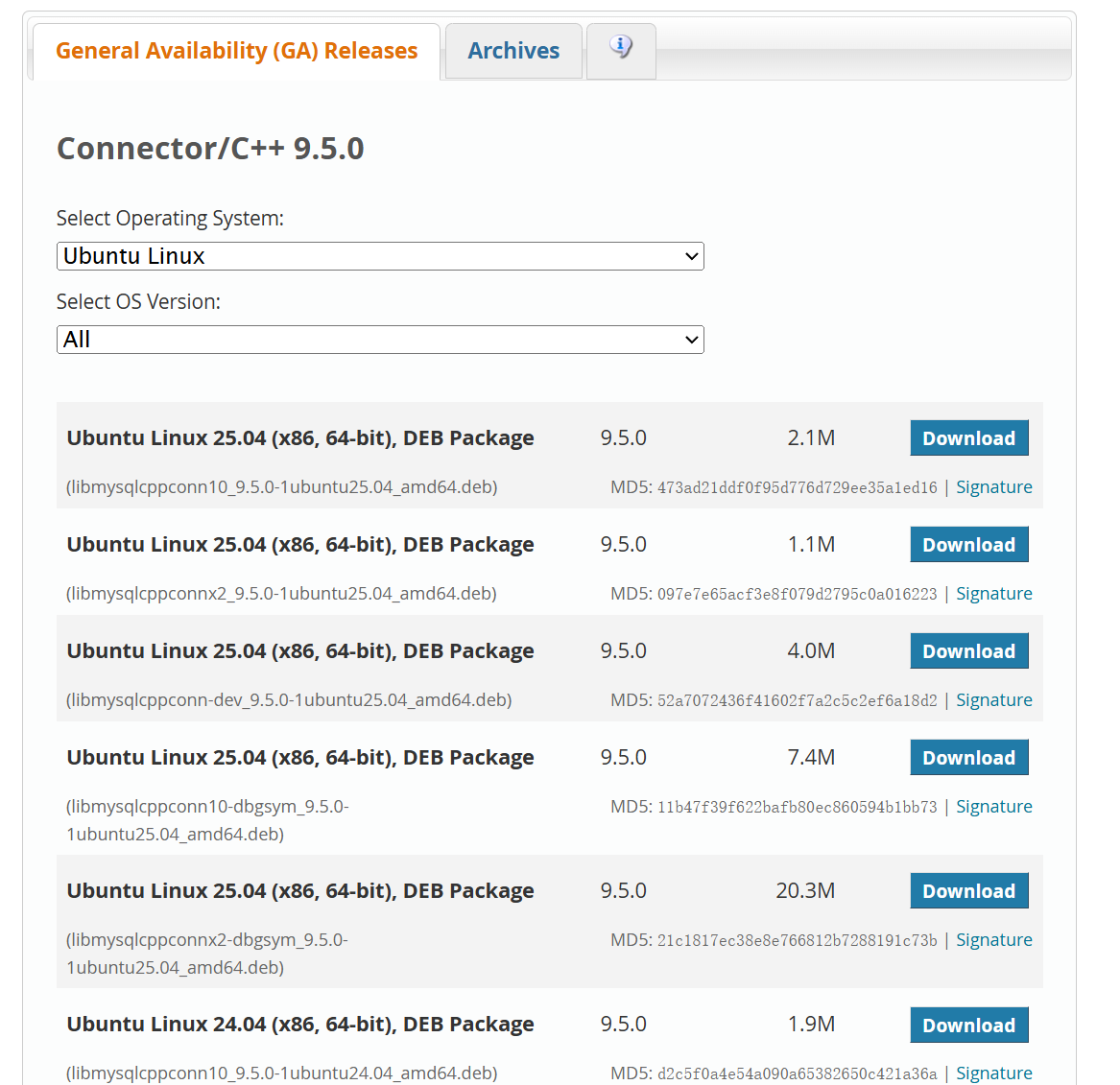Click the libmysqlcppconn10_9.5.0-1ubuntu25.04_amd64.deb filename text
The image size is (1120, 1085).
click(x=281, y=487)
